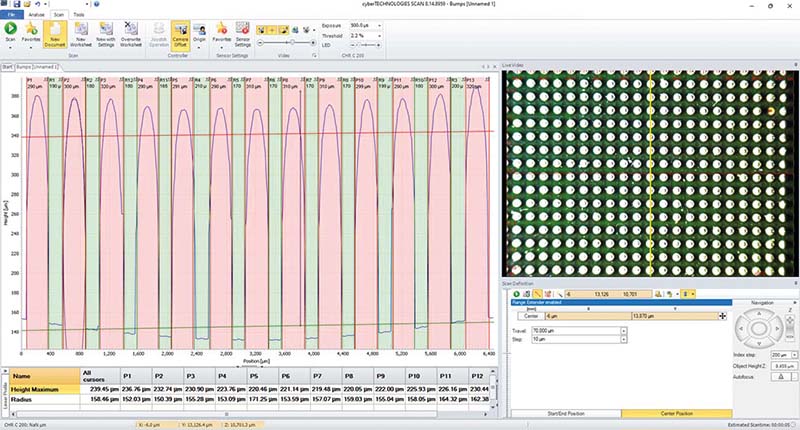Switch to Center Position tab
Screen dimensions: 800x430
[677, 413]
